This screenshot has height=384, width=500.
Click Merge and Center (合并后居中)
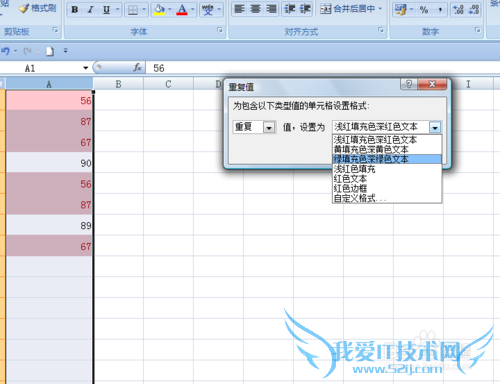(347, 9)
